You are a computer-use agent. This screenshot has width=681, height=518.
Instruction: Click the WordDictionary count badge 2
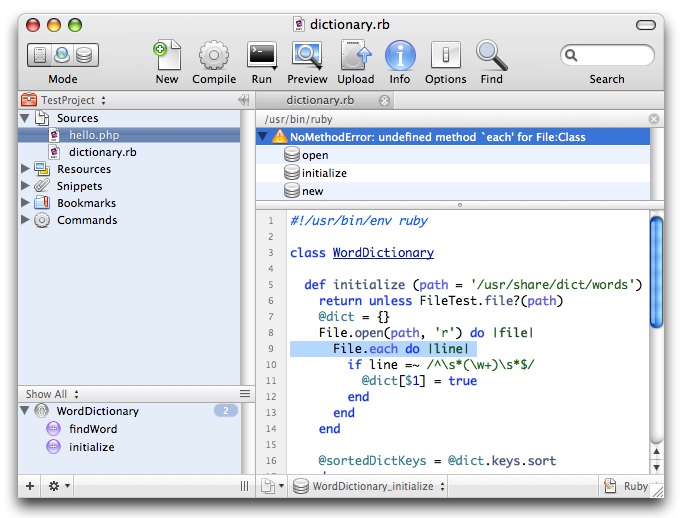click(226, 411)
